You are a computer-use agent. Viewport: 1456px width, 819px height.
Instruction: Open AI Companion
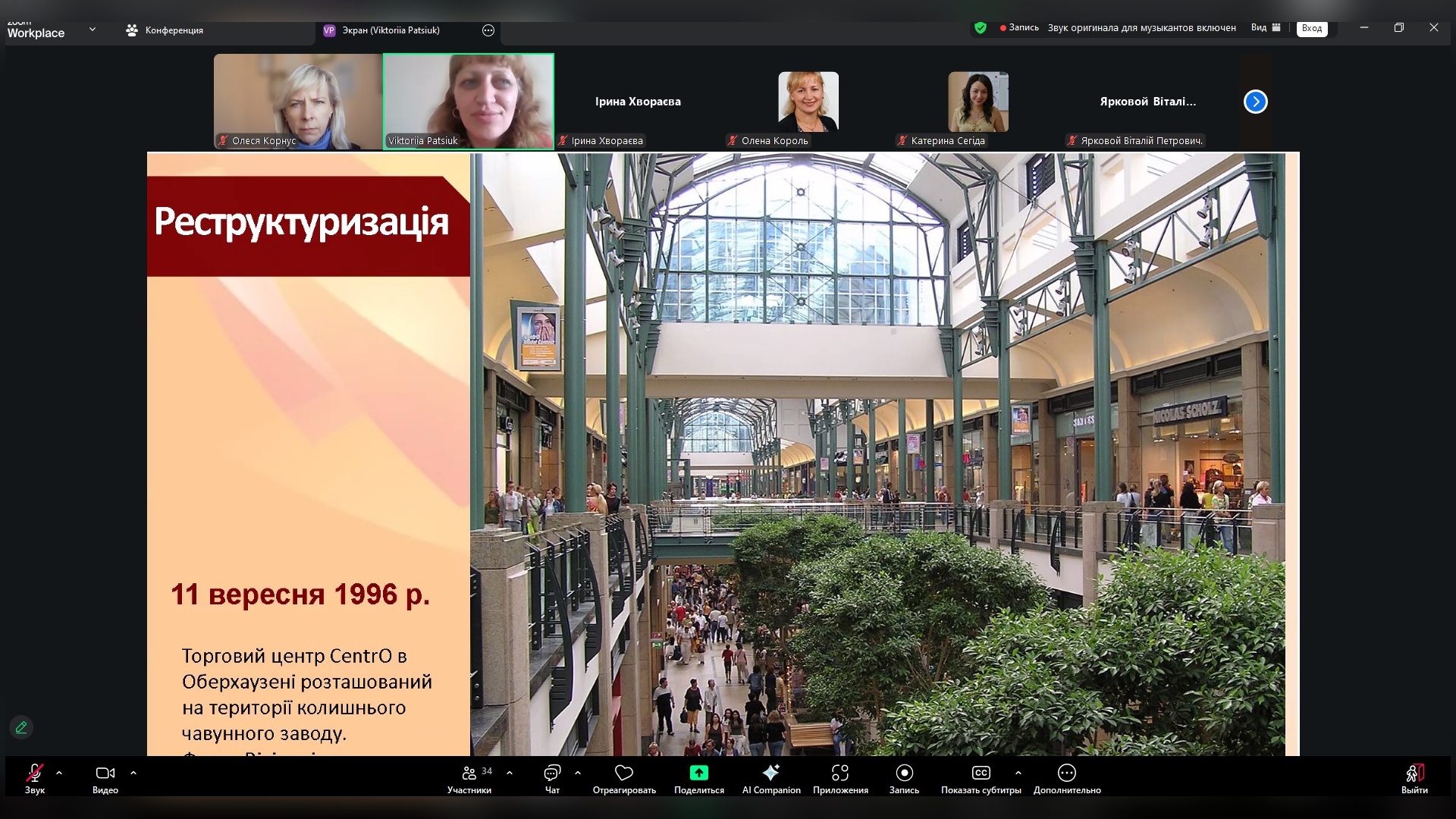770,773
